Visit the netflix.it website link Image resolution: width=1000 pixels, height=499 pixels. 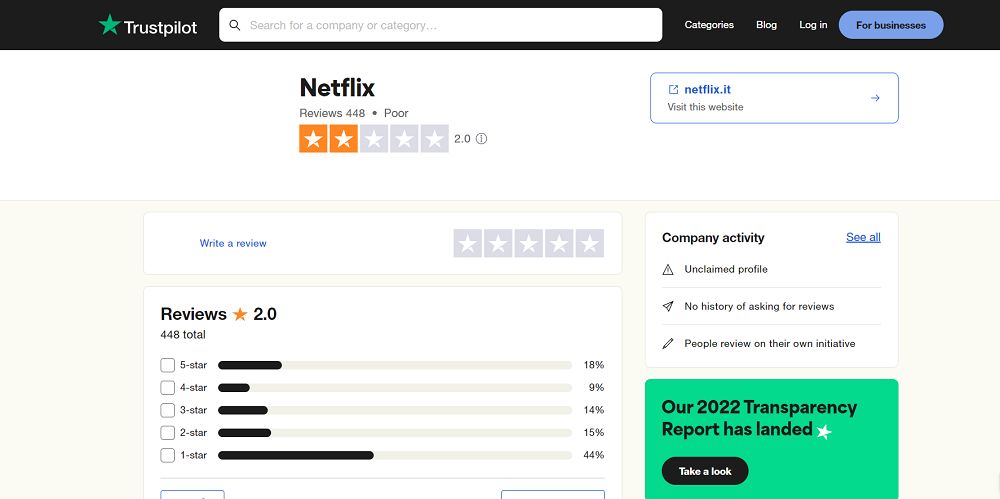pyautogui.click(x=707, y=89)
